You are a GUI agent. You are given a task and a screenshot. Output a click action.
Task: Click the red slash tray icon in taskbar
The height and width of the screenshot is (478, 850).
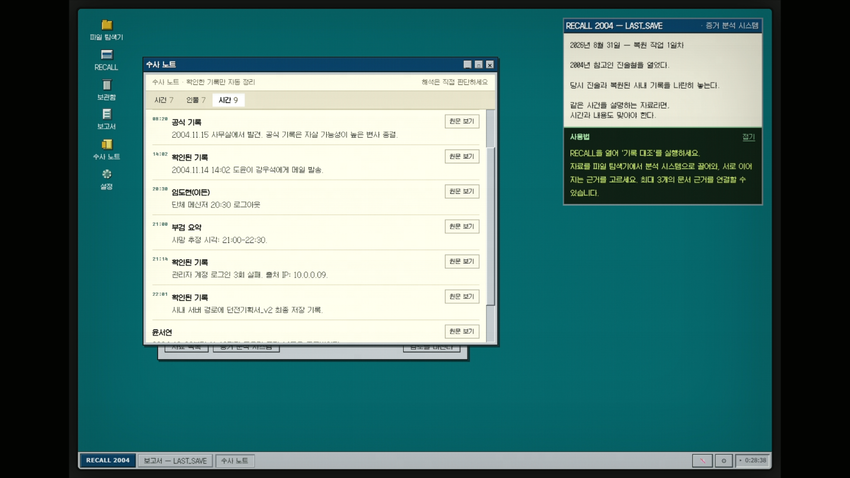pos(702,461)
